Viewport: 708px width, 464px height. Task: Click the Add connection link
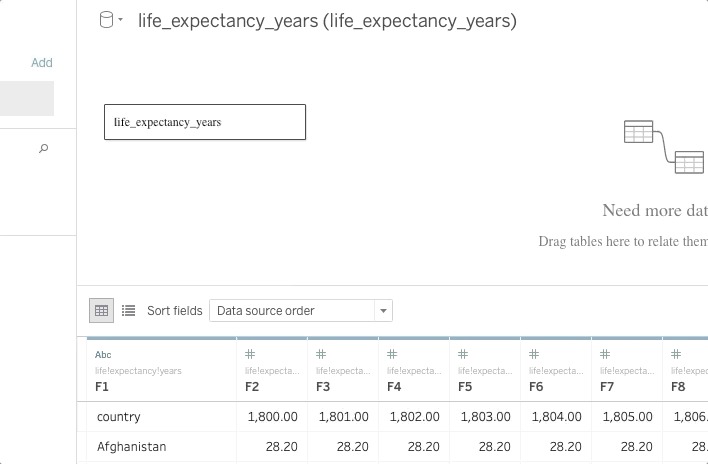41,62
